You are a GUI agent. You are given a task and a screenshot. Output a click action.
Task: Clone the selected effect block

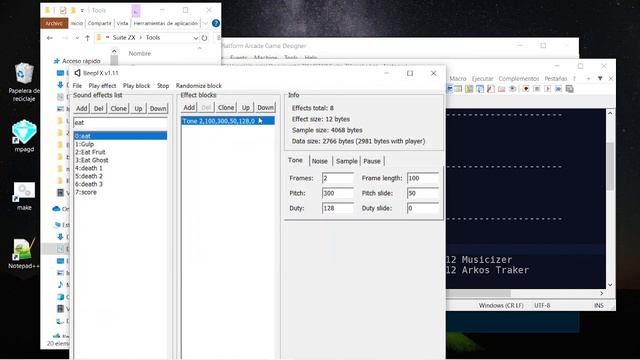pos(226,107)
